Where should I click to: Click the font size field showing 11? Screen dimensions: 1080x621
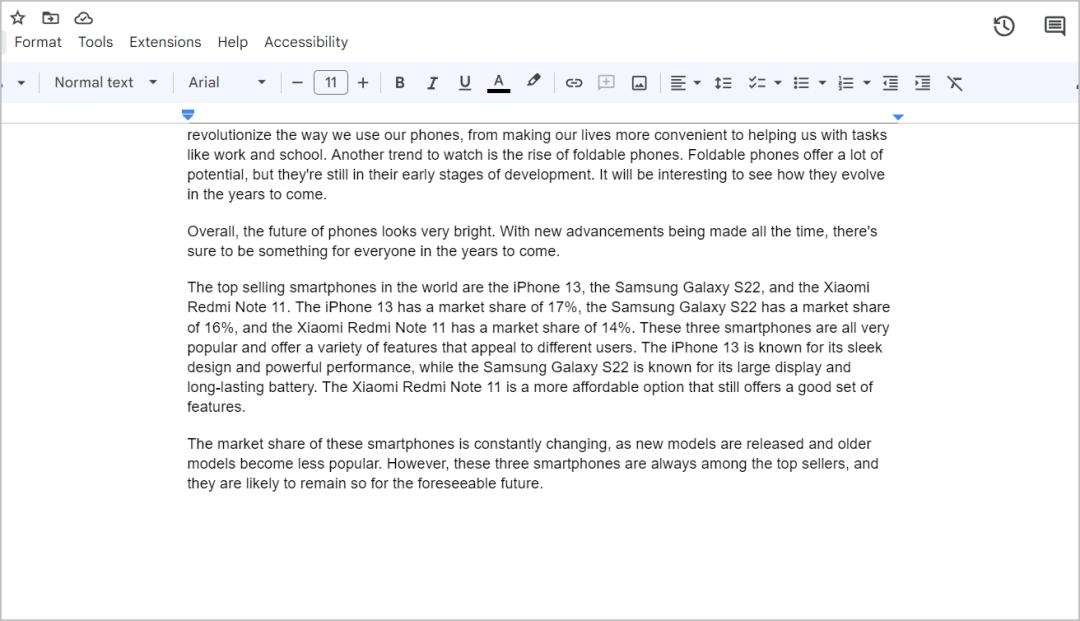point(331,83)
